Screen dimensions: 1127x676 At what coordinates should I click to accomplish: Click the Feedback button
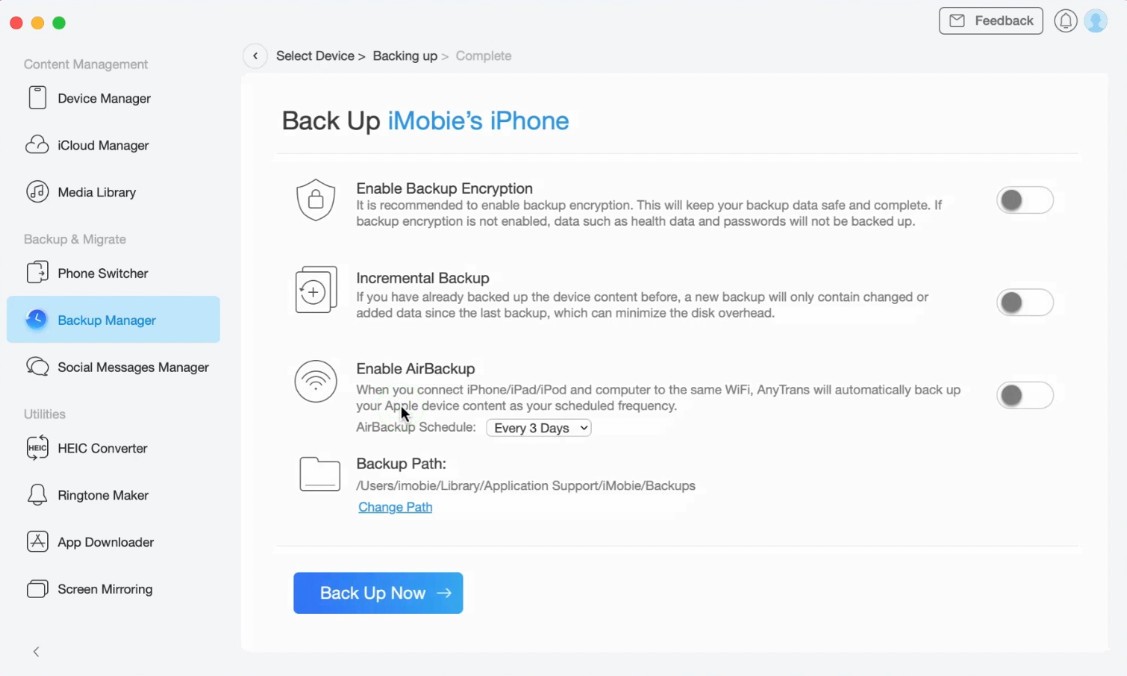[990, 21]
